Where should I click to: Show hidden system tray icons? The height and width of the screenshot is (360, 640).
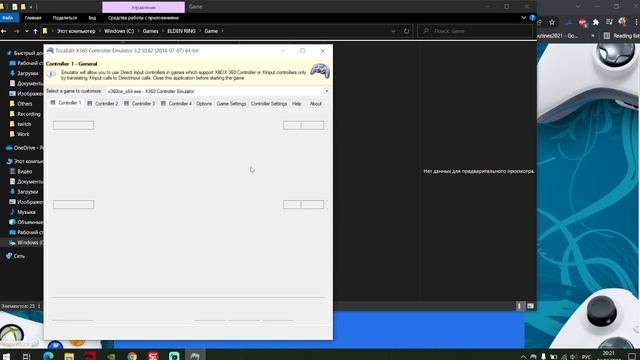pos(523,357)
